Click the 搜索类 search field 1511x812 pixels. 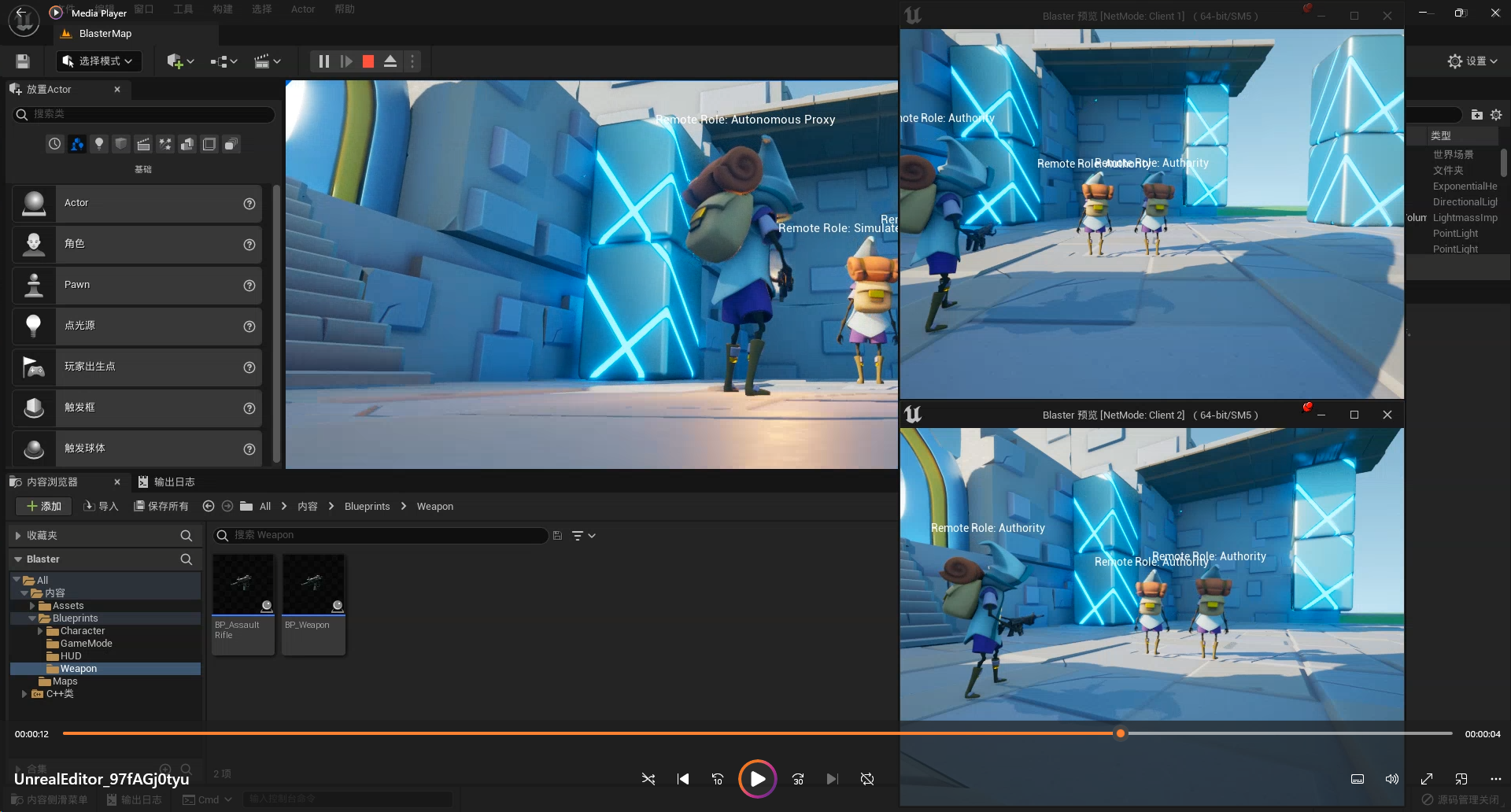click(144, 115)
